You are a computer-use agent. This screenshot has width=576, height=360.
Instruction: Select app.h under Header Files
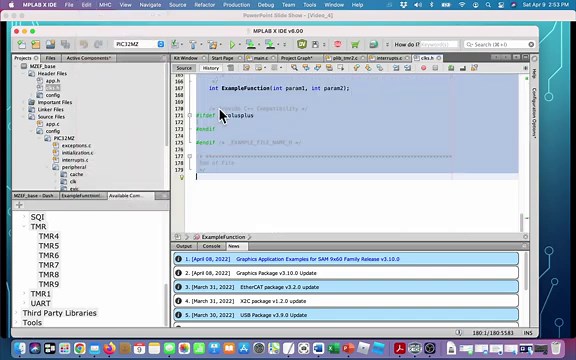[53, 80]
